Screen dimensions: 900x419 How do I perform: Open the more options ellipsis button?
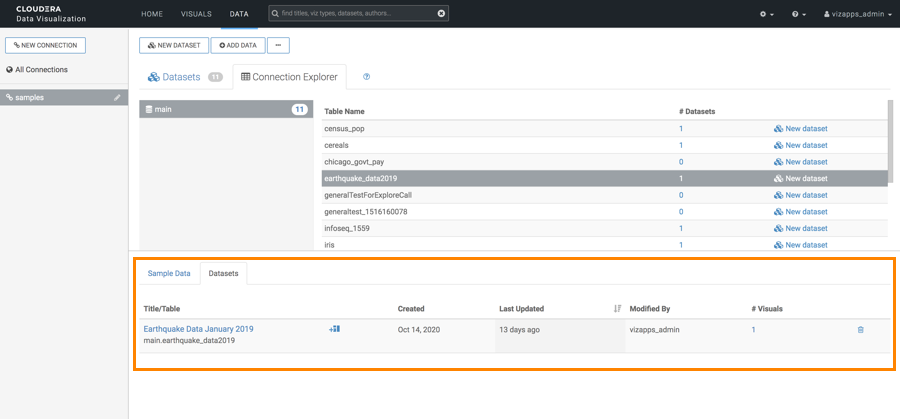[x=278, y=45]
